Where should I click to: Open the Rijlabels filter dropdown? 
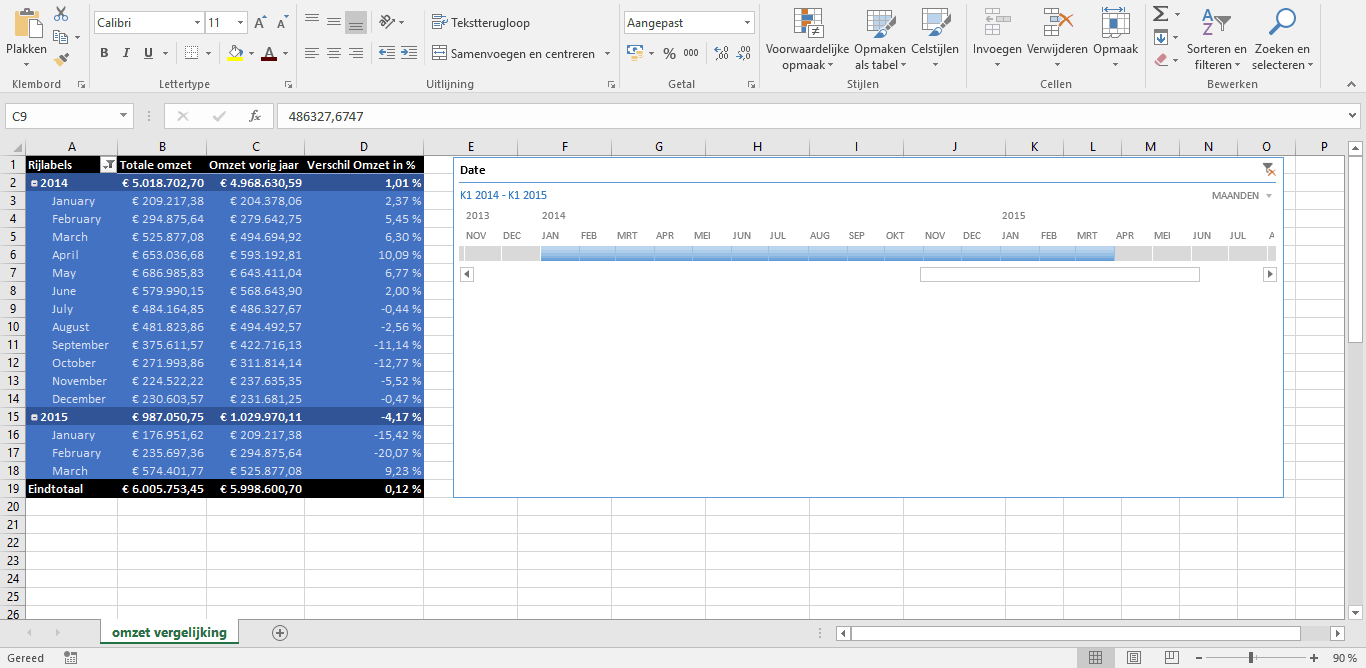(108, 165)
